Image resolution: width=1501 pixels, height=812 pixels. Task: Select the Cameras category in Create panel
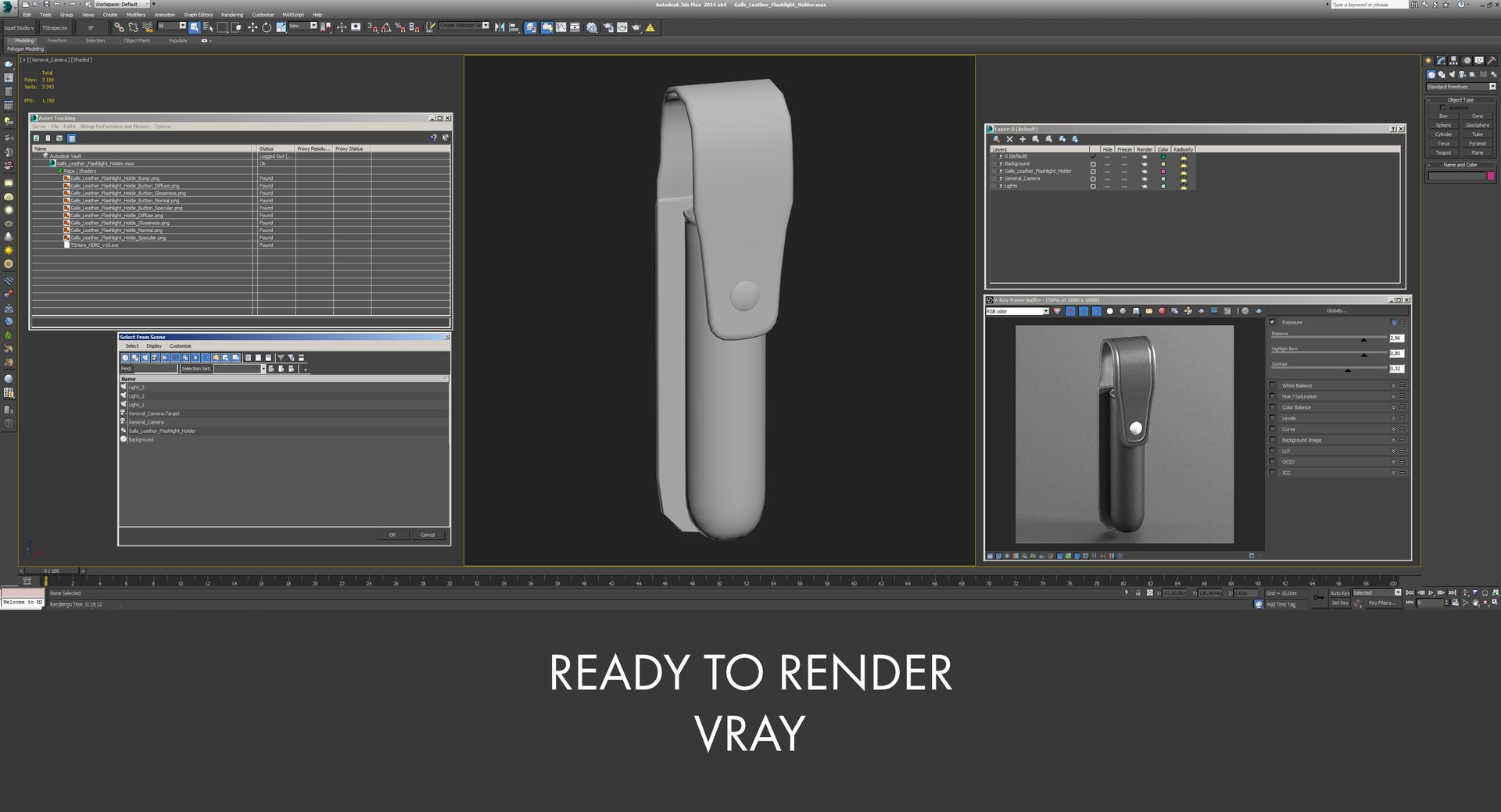(x=1462, y=74)
